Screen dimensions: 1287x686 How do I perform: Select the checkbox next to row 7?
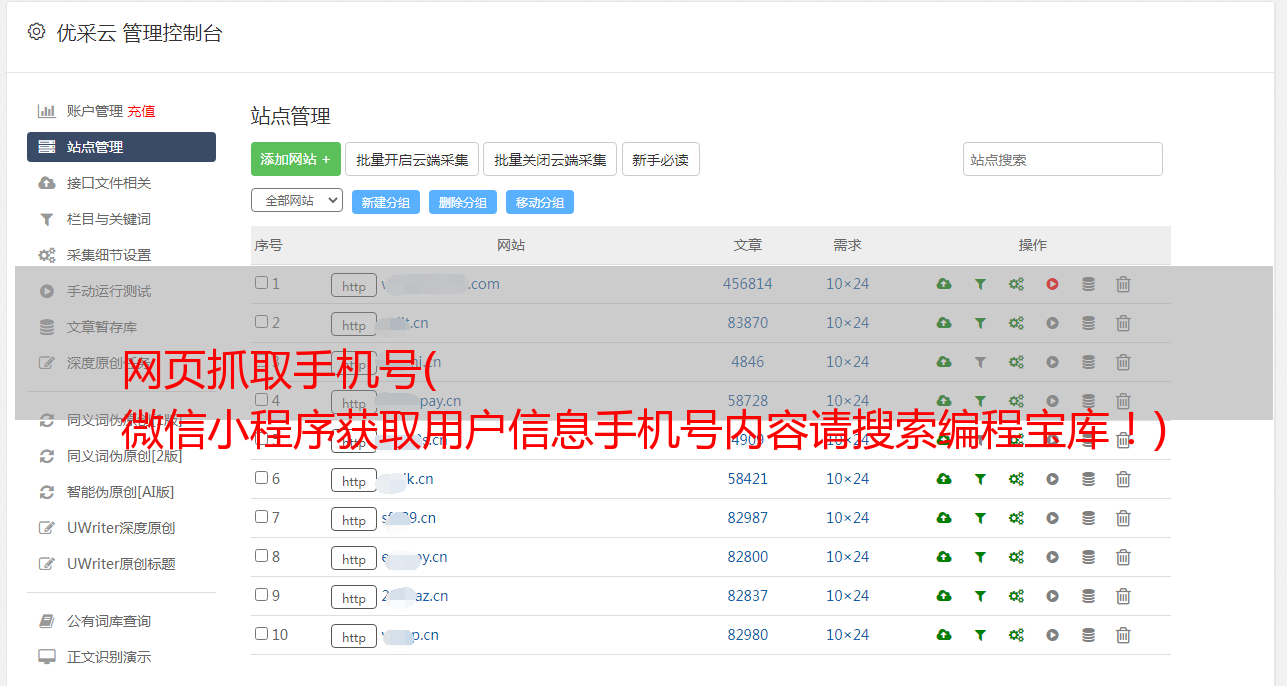(x=261, y=517)
